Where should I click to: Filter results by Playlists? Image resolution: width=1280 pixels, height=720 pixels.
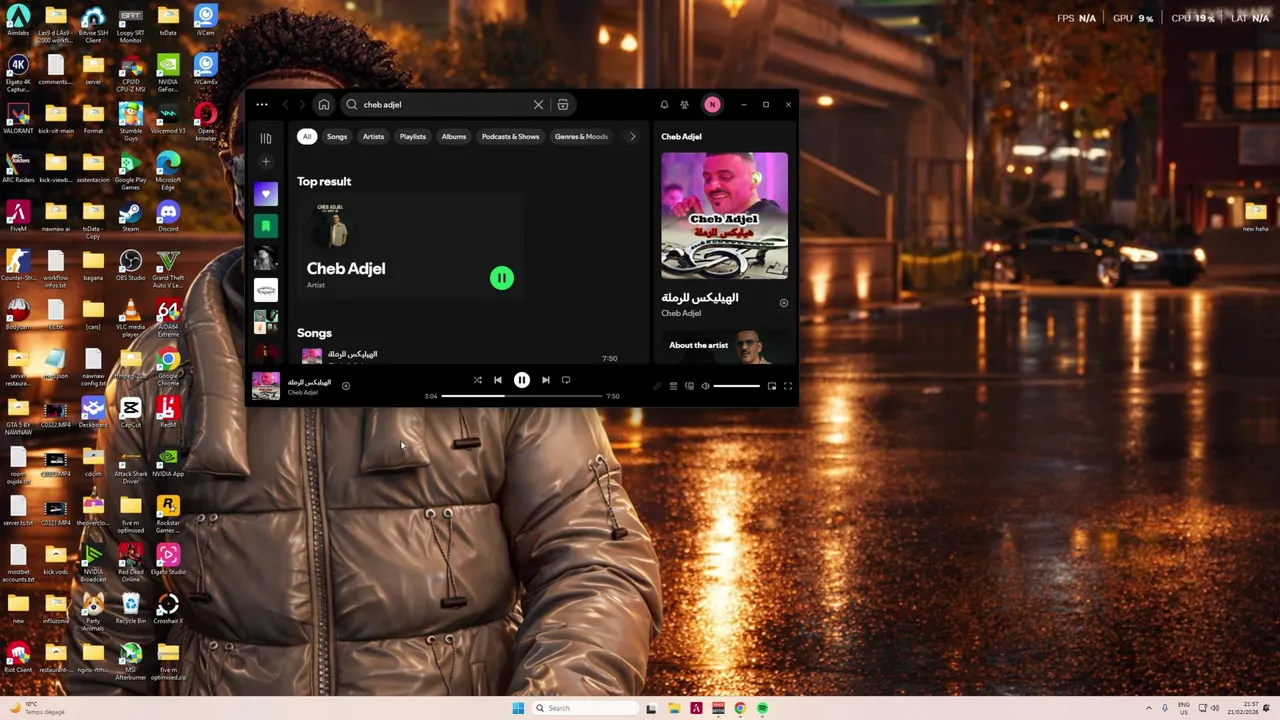(413, 136)
